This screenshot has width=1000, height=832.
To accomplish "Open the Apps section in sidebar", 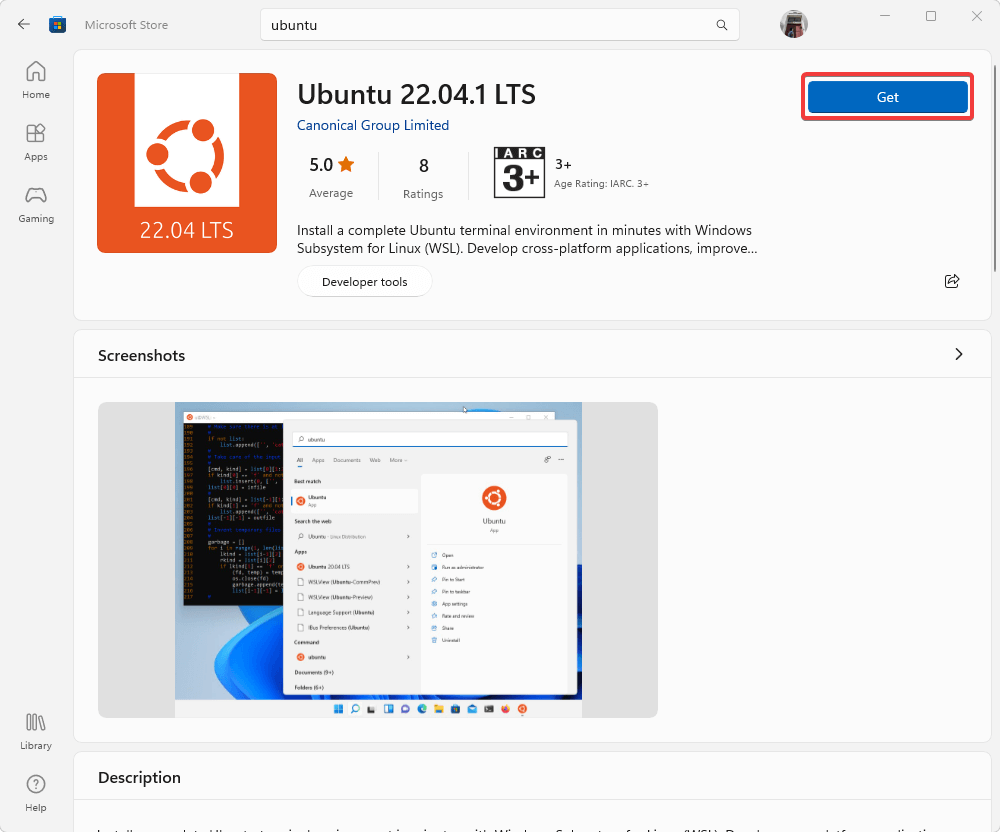I will point(36,142).
